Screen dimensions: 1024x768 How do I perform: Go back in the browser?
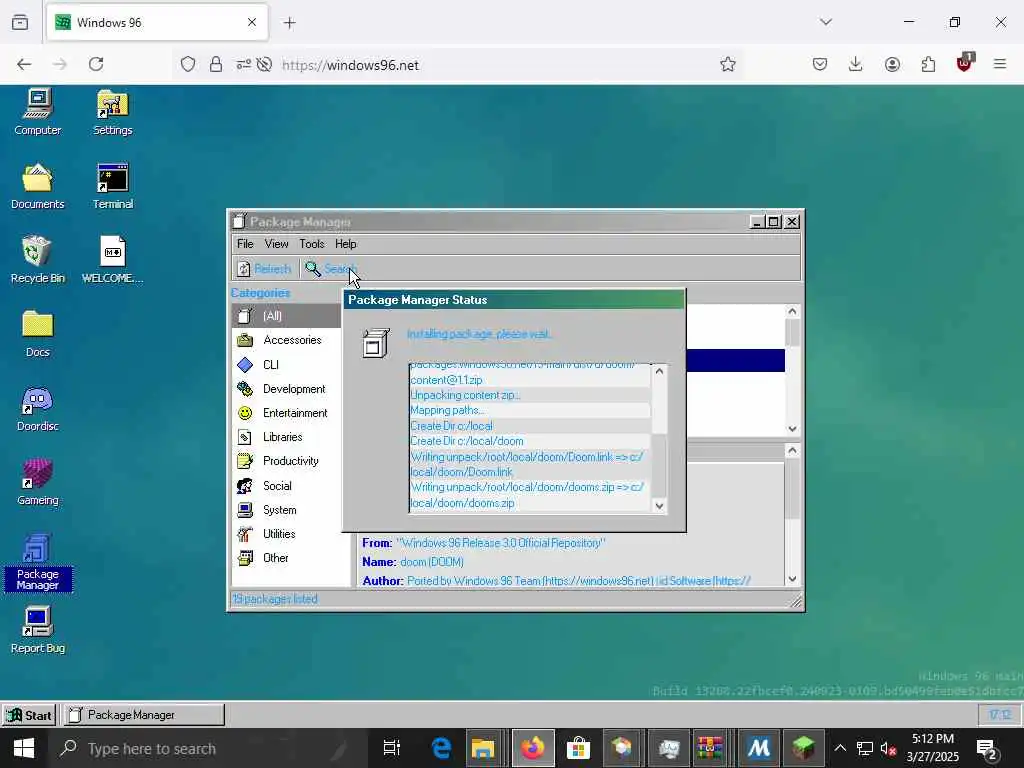[x=24, y=64]
